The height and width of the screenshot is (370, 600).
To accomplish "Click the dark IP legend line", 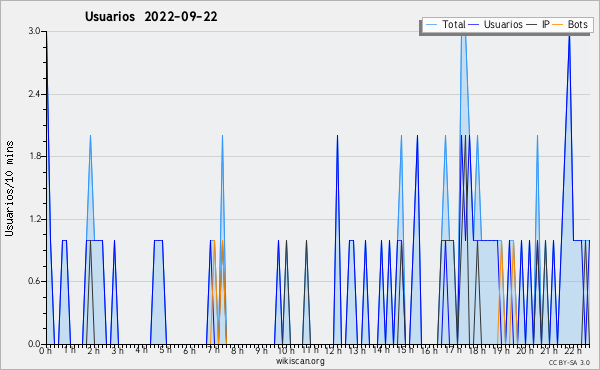I will coord(532,25).
